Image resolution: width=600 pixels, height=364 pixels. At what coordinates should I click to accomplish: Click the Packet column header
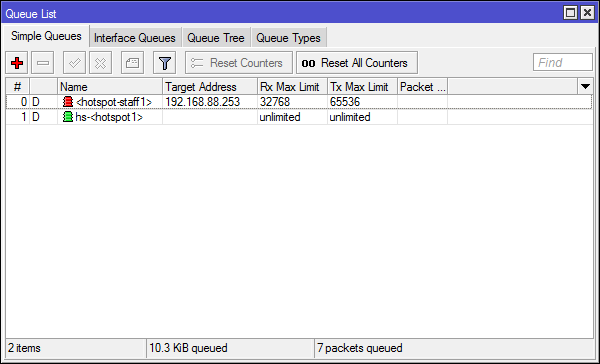click(x=422, y=87)
